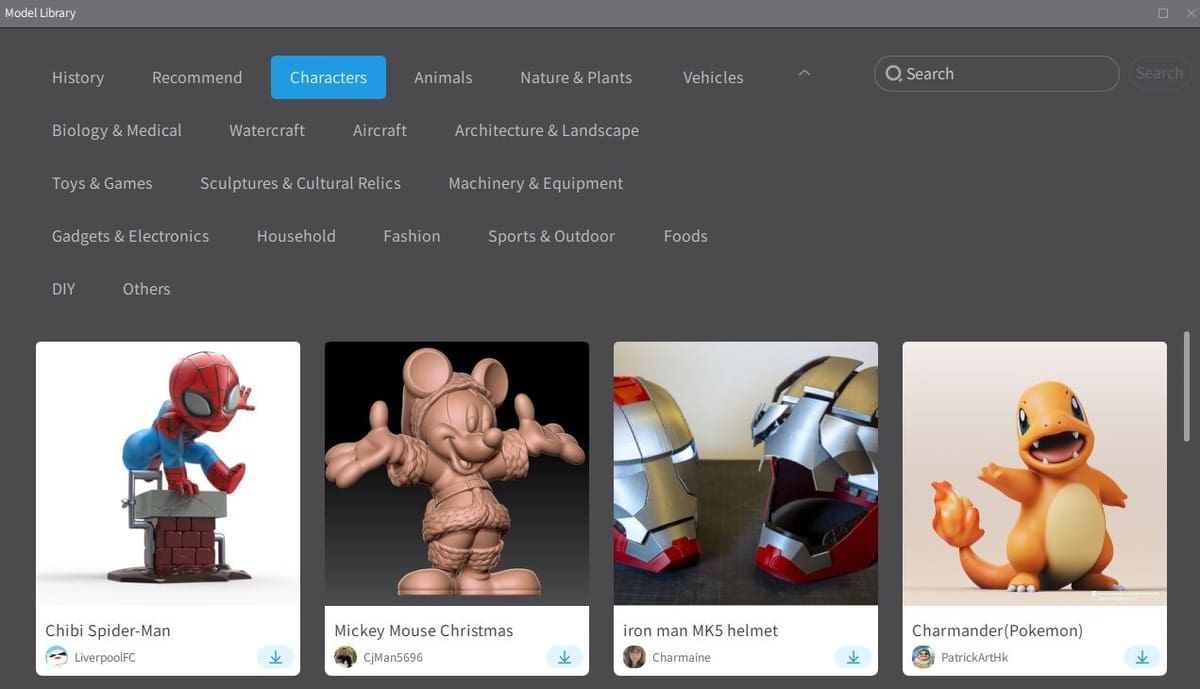Click CjMan5696 user avatar
This screenshot has width=1200, height=689.
pyautogui.click(x=346, y=657)
